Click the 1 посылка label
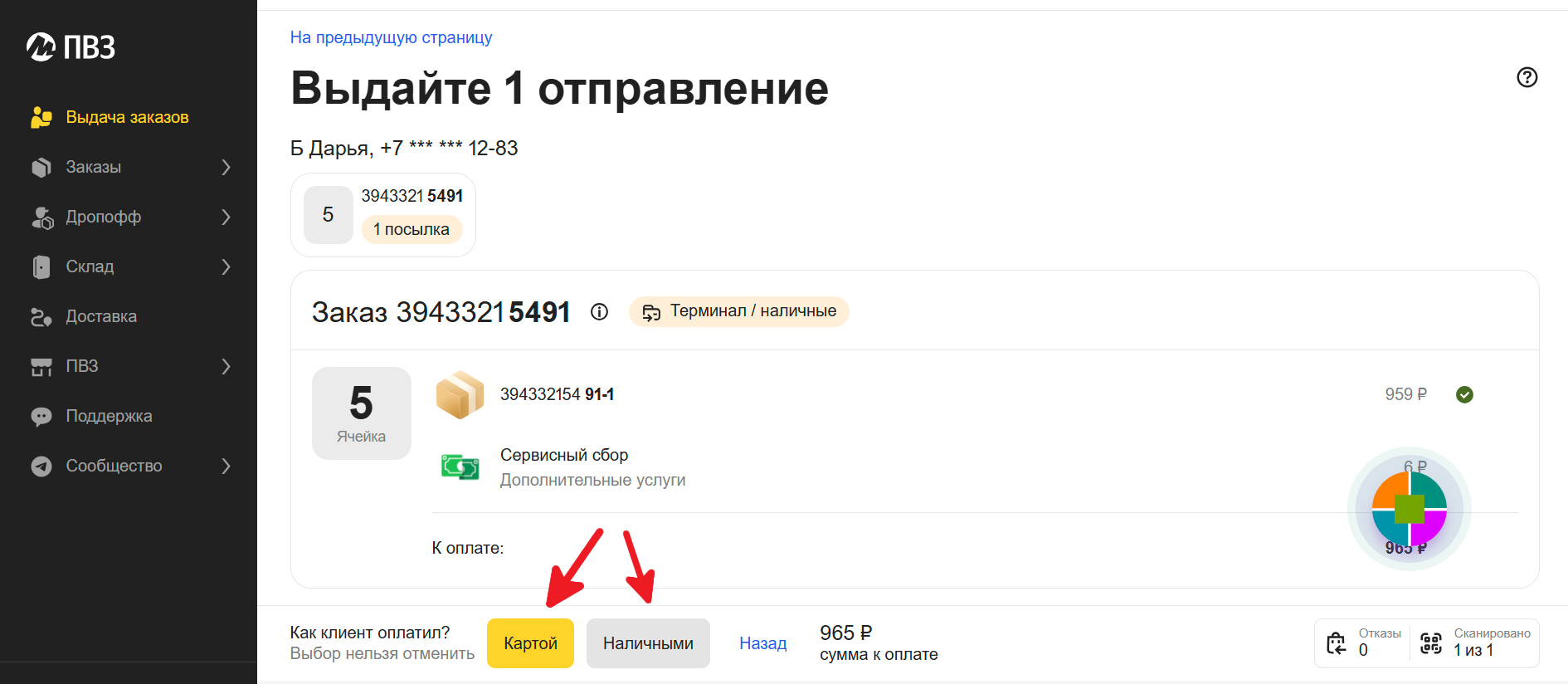Image resolution: width=1568 pixels, height=684 pixels. pos(411,229)
